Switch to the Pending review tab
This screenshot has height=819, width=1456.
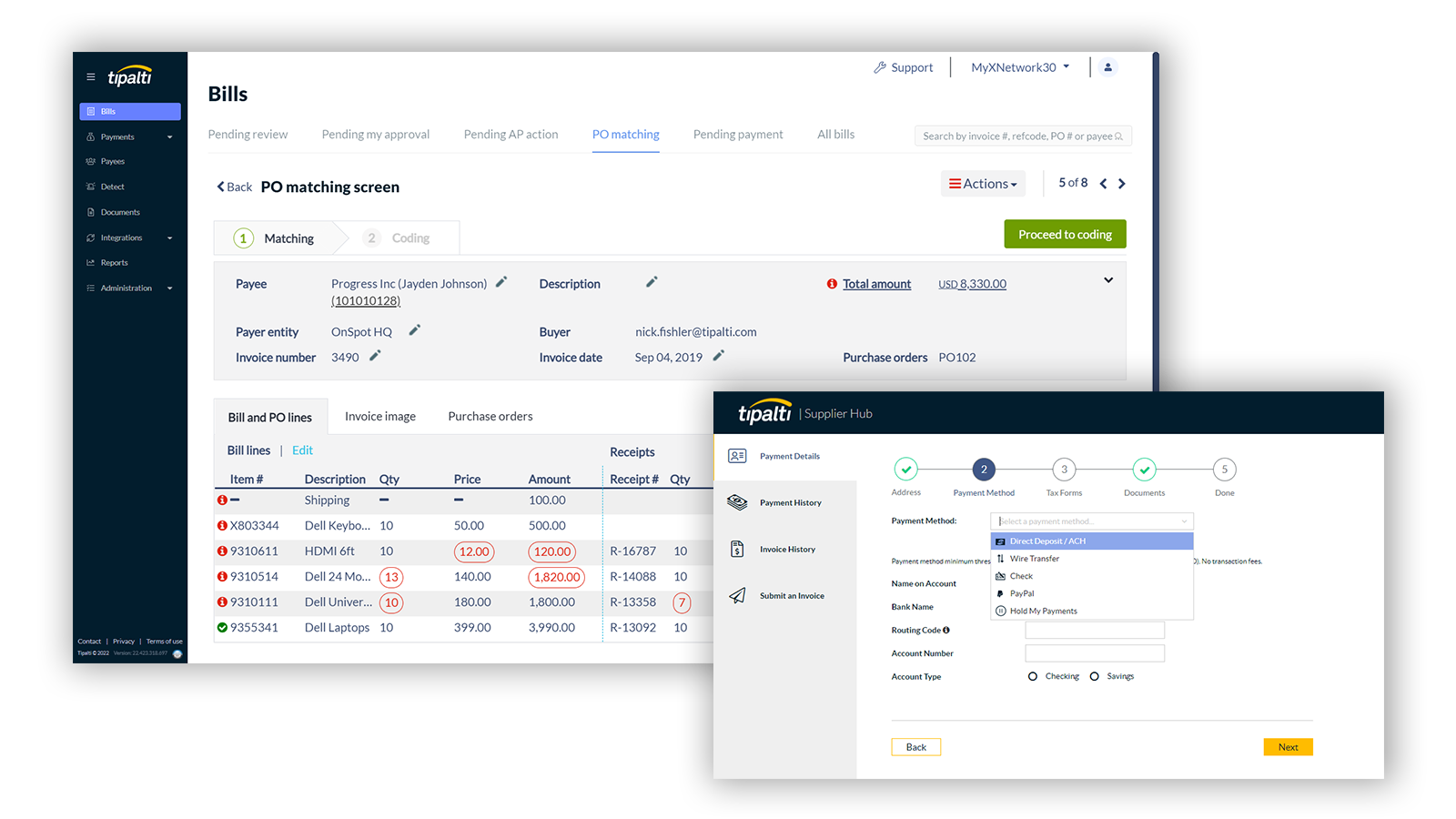[248, 134]
